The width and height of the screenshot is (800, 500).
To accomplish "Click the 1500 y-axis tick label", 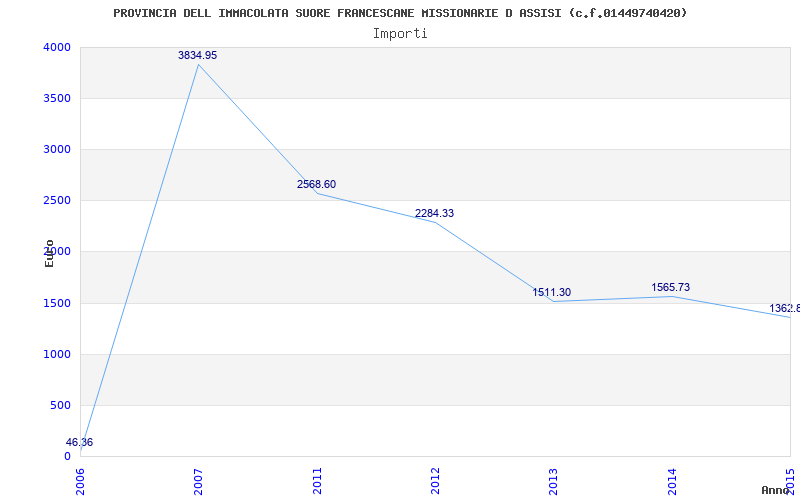I will pos(57,304).
